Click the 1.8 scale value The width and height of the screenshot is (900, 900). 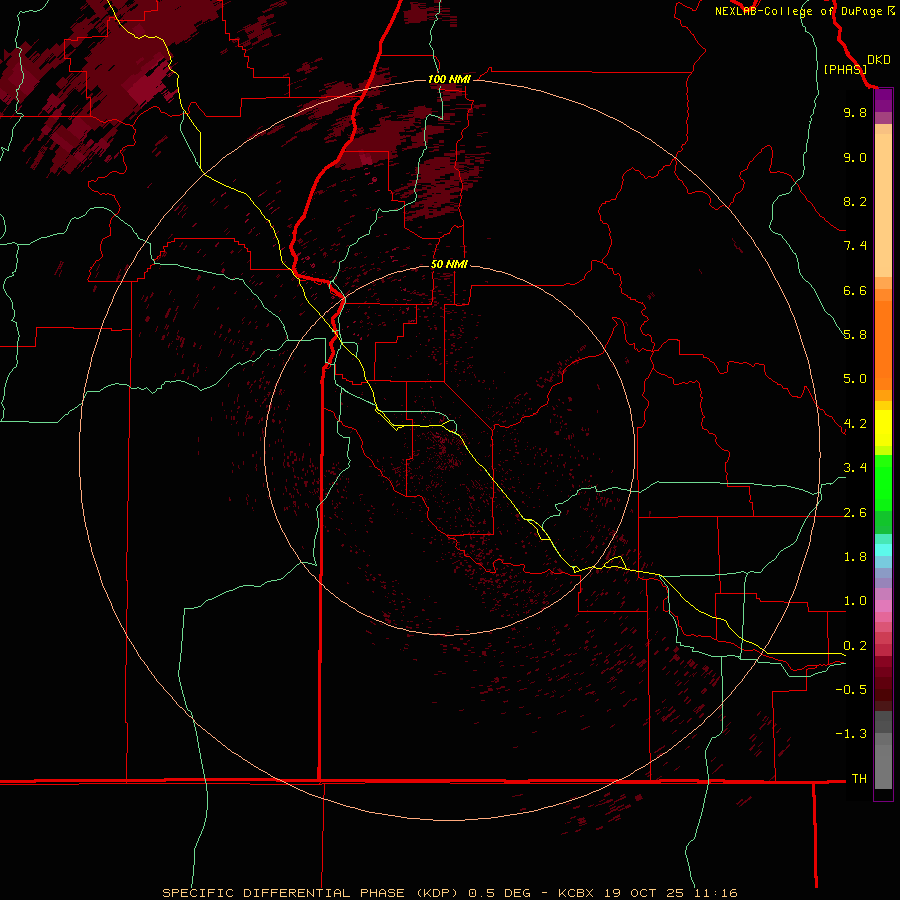coord(855,557)
